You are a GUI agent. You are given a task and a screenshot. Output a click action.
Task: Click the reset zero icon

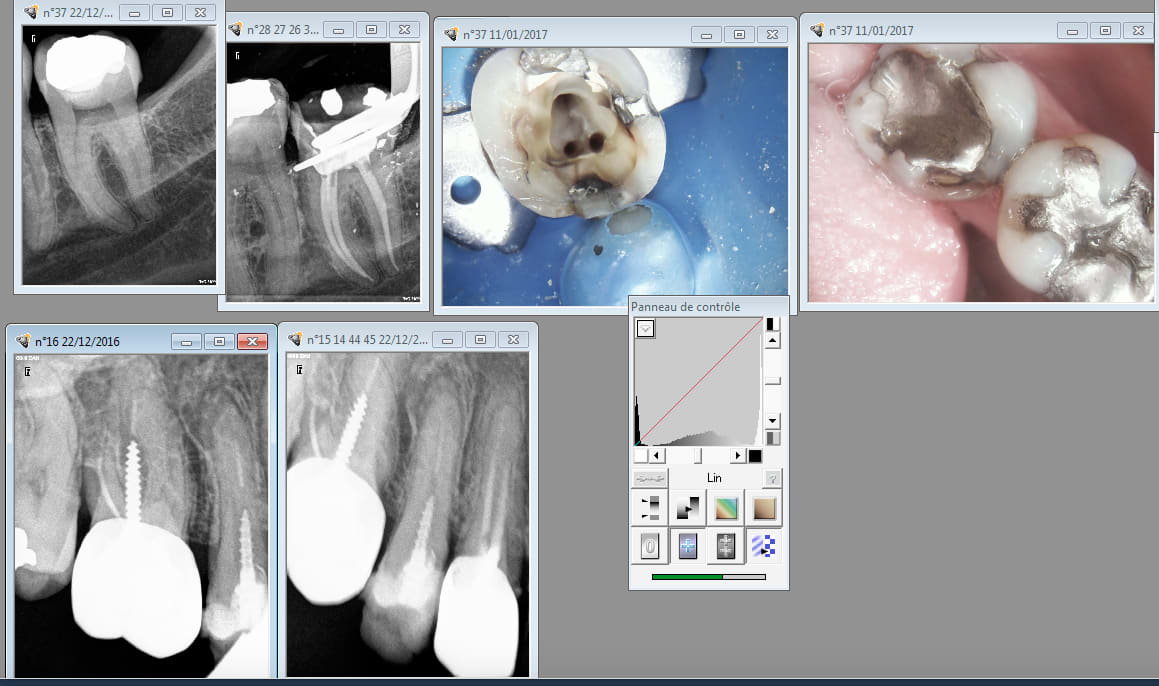coord(650,547)
